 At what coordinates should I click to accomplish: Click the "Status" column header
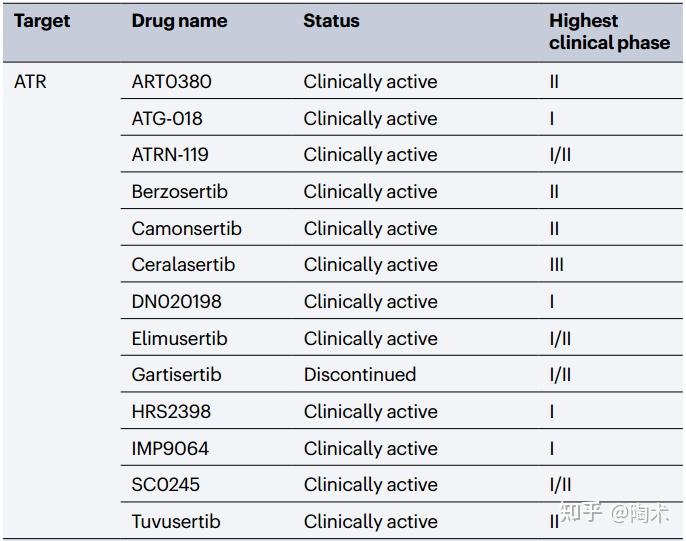click(331, 21)
